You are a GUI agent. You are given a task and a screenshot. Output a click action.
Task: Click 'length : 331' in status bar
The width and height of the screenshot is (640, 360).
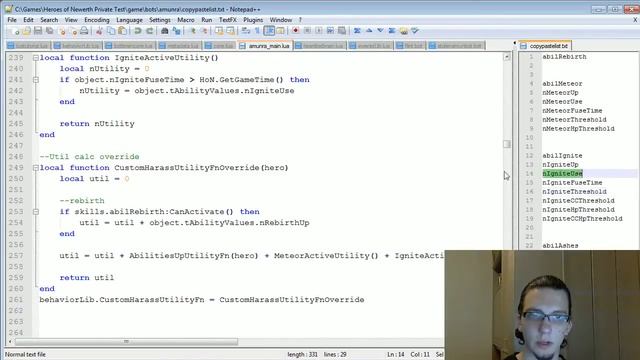tap(302, 354)
